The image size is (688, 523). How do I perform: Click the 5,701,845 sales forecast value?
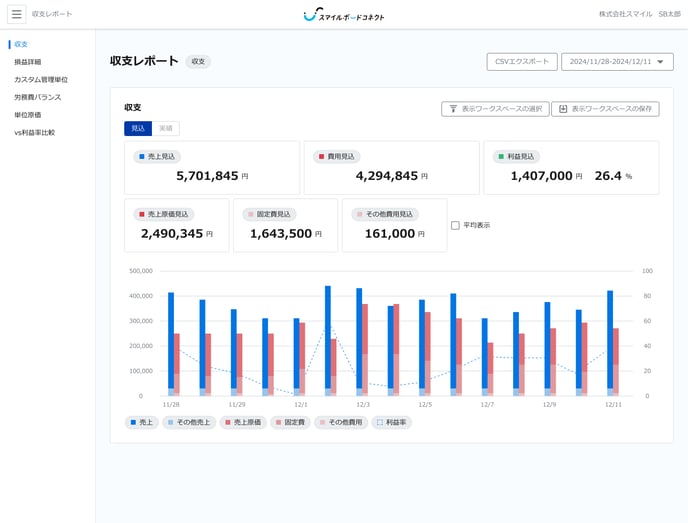(207, 176)
